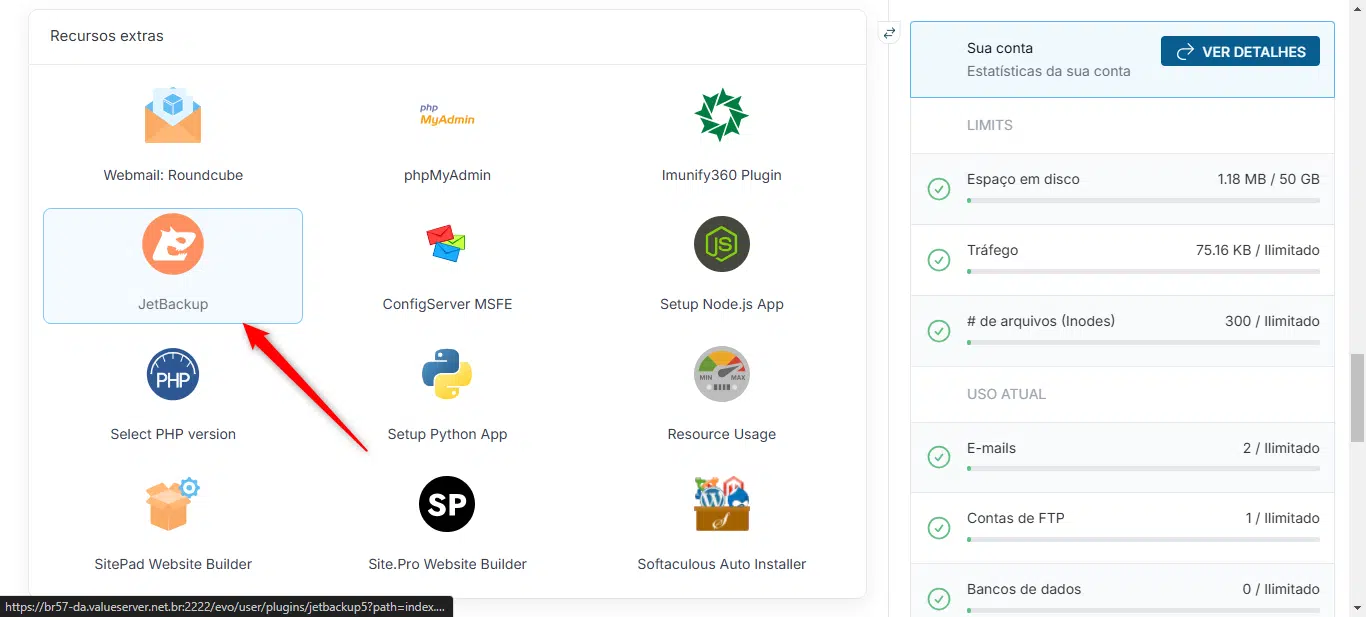Open the Softaculous Auto Installer icon

[721, 504]
